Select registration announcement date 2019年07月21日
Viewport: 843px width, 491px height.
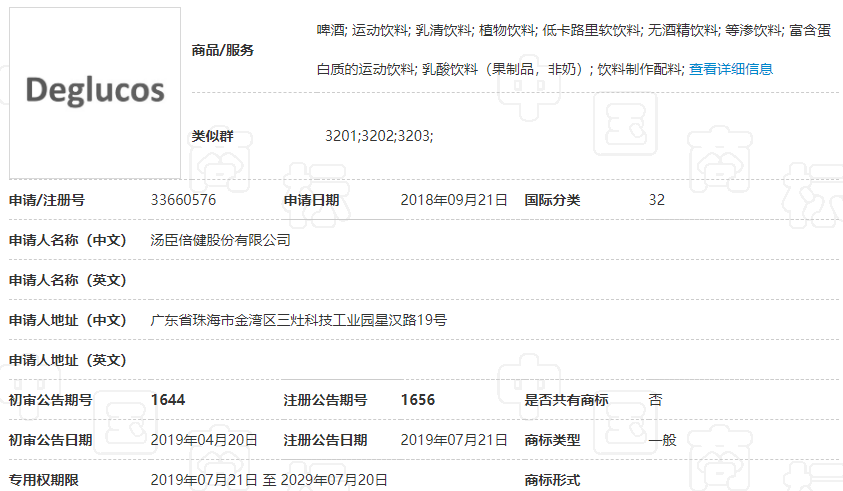pos(454,440)
